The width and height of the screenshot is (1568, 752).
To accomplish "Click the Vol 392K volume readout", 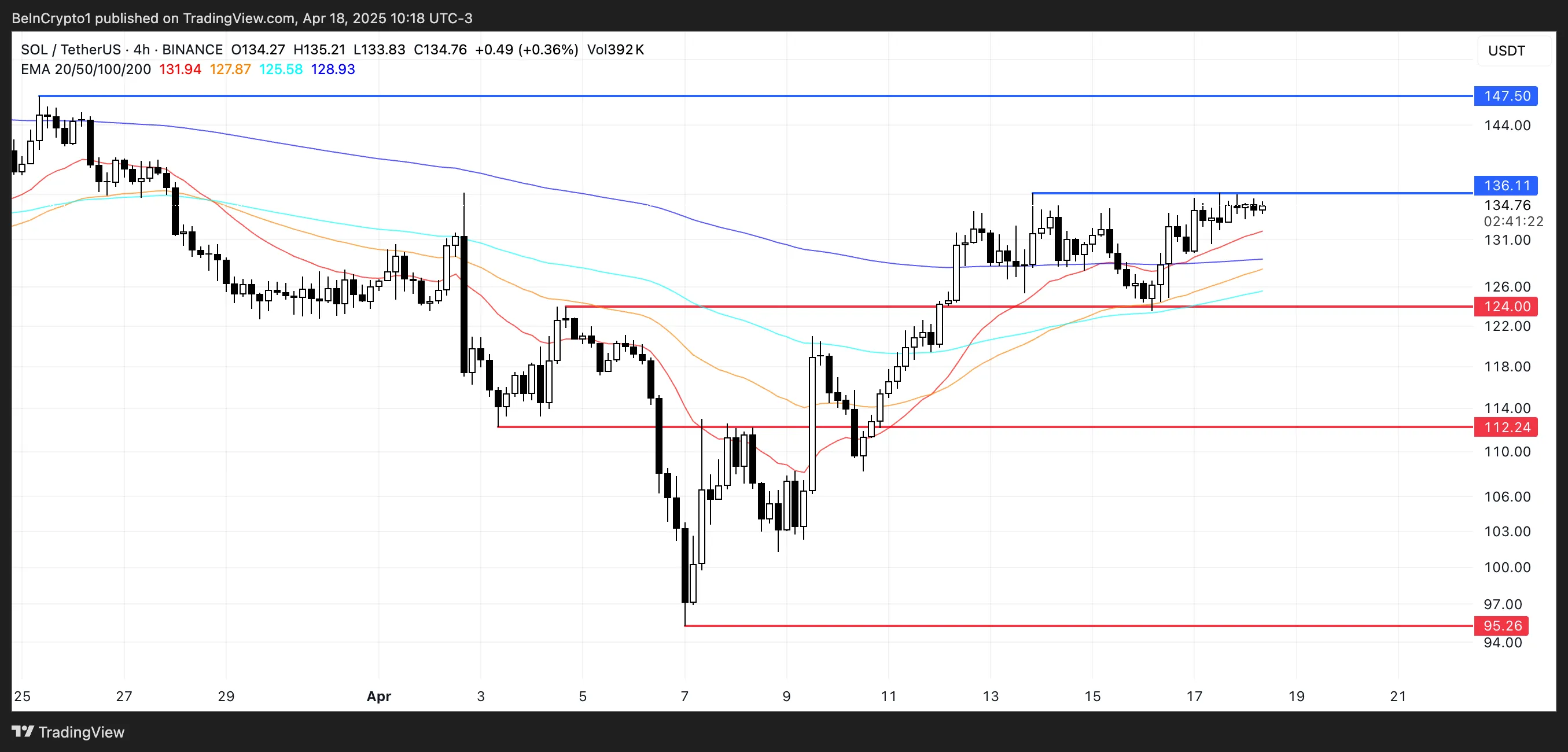I will pyautogui.click(x=616, y=50).
